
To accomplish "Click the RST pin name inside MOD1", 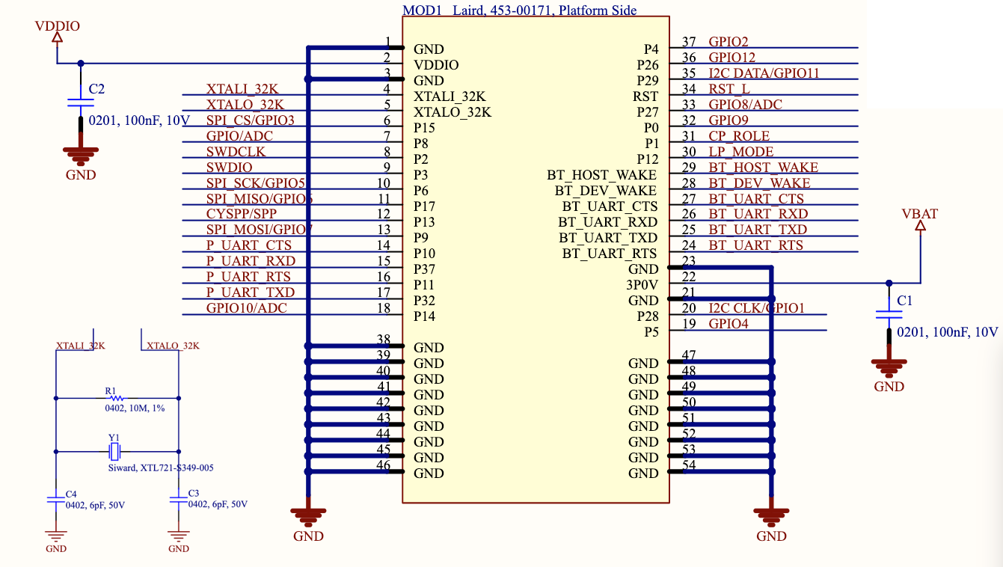I will [645, 97].
